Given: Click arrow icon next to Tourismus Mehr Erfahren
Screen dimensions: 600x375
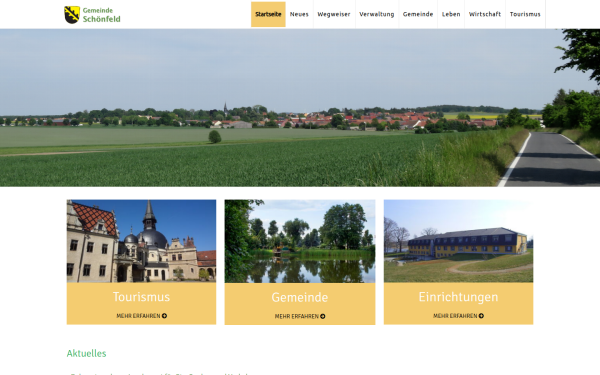Looking at the screenshot, I should [x=165, y=316].
